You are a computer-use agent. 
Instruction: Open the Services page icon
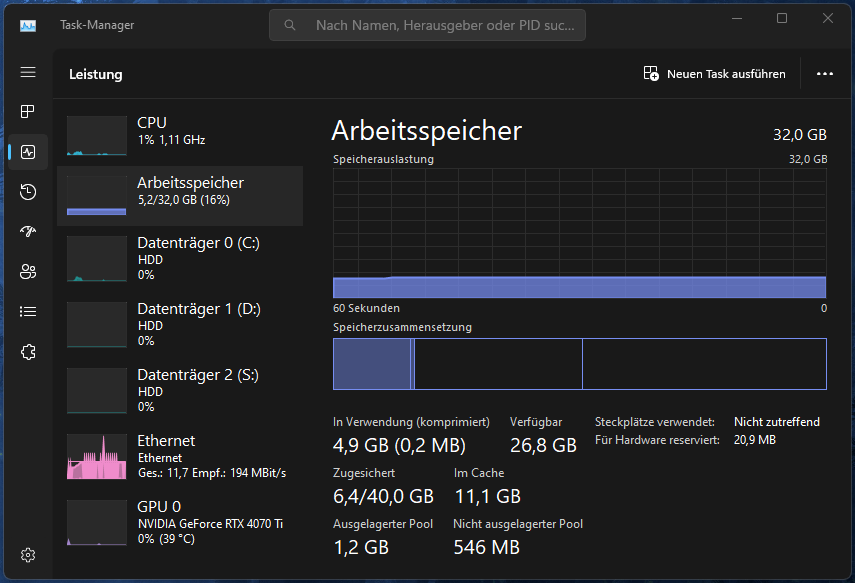pyautogui.click(x=28, y=352)
